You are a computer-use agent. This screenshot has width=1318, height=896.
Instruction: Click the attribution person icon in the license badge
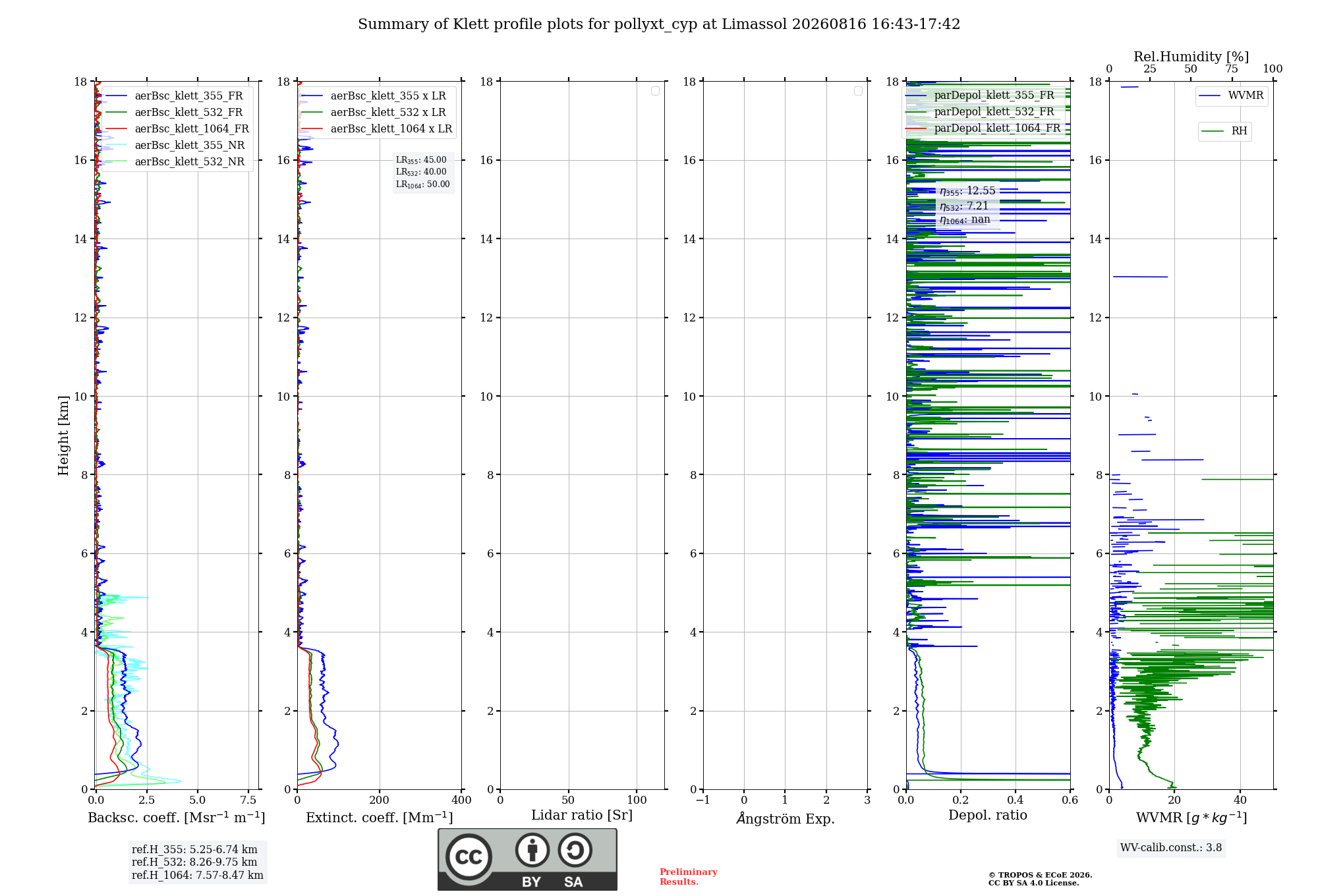tap(532, 850)
